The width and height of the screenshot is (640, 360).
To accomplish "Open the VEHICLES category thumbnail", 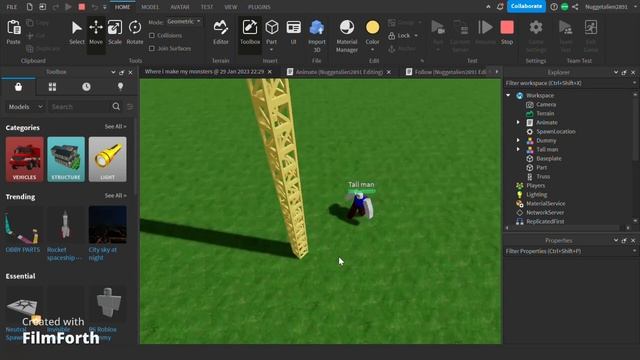I will tap(24, 159).
